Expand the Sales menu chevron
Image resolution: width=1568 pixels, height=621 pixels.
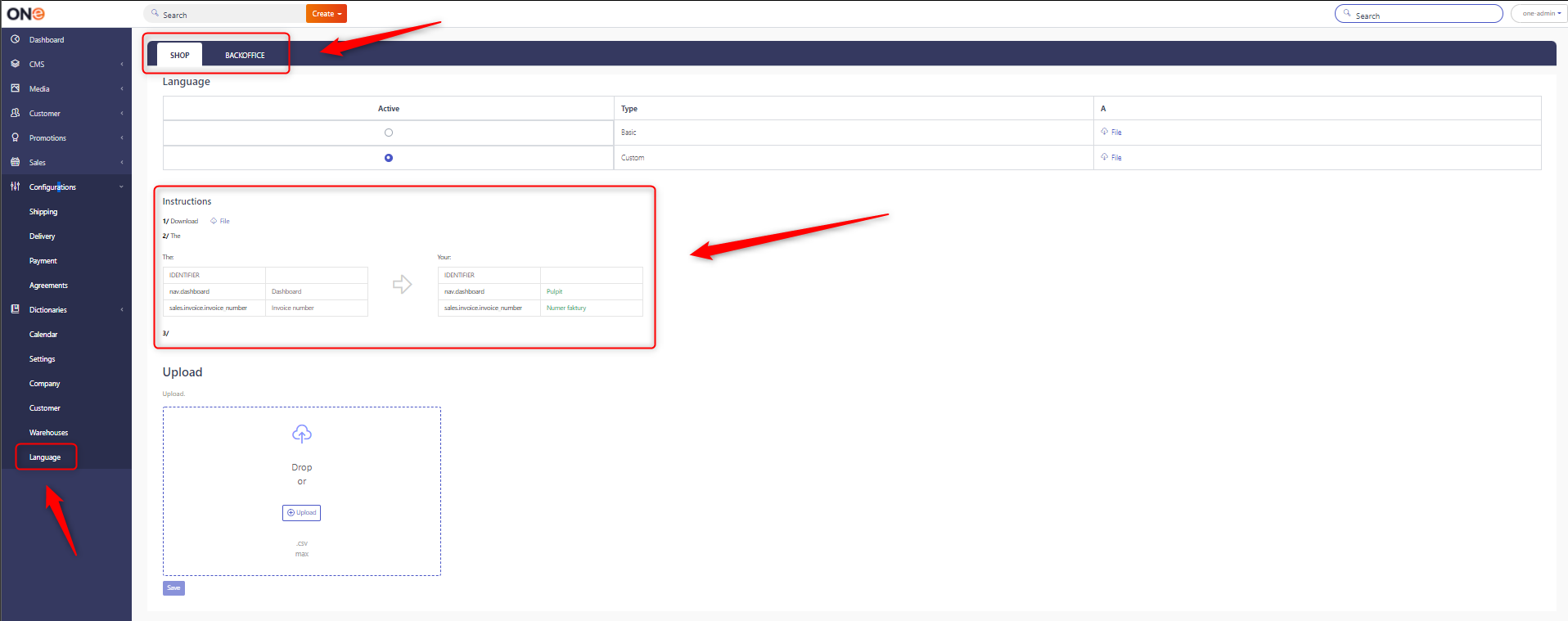122,162
